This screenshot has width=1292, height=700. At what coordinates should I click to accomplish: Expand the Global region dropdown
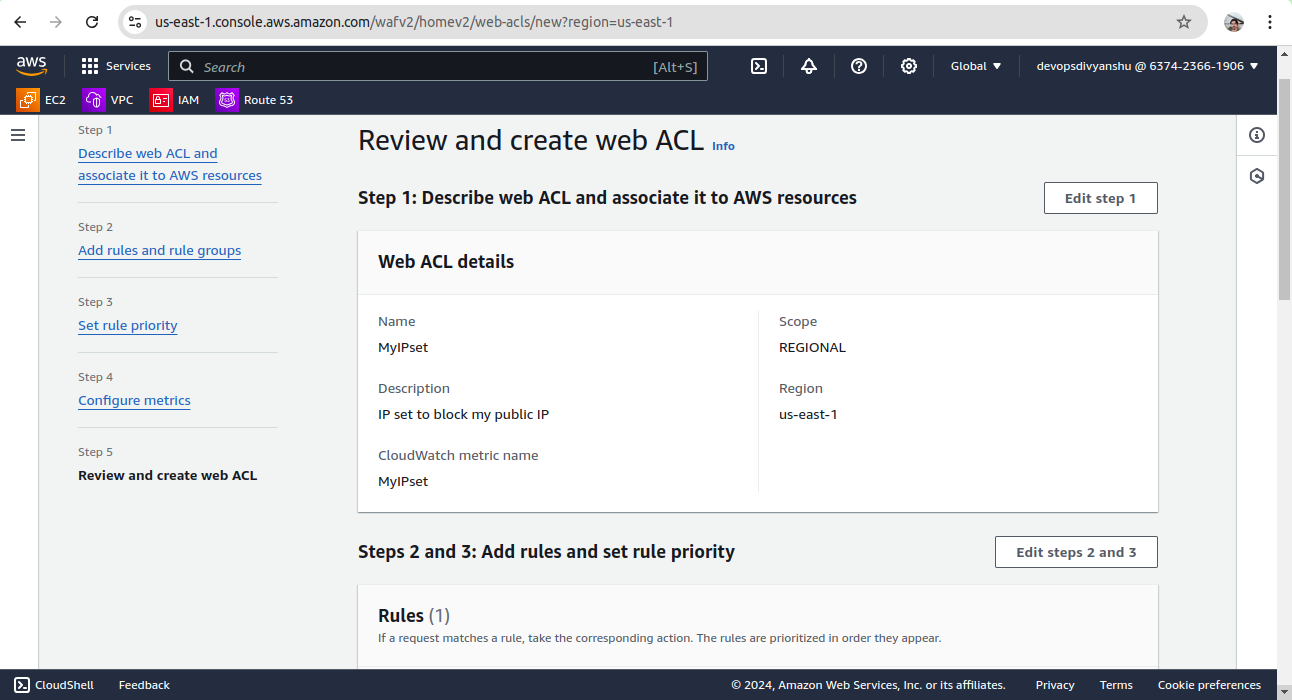(975, 66)
